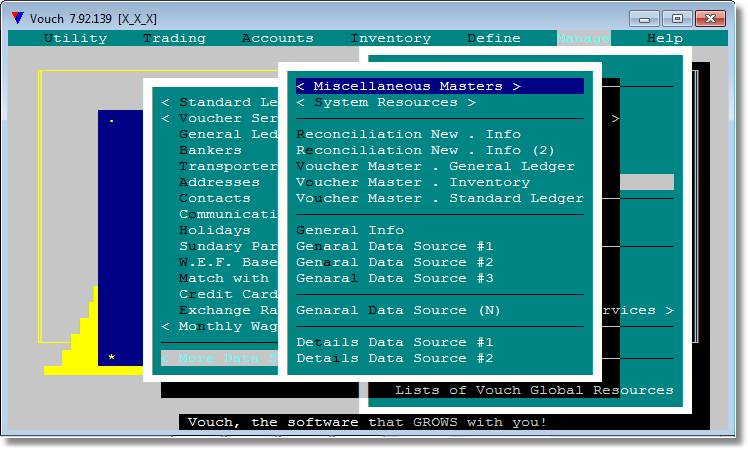Expand the highlighted More Data Sources entry
748x450 pixels.
coord(219,358)
